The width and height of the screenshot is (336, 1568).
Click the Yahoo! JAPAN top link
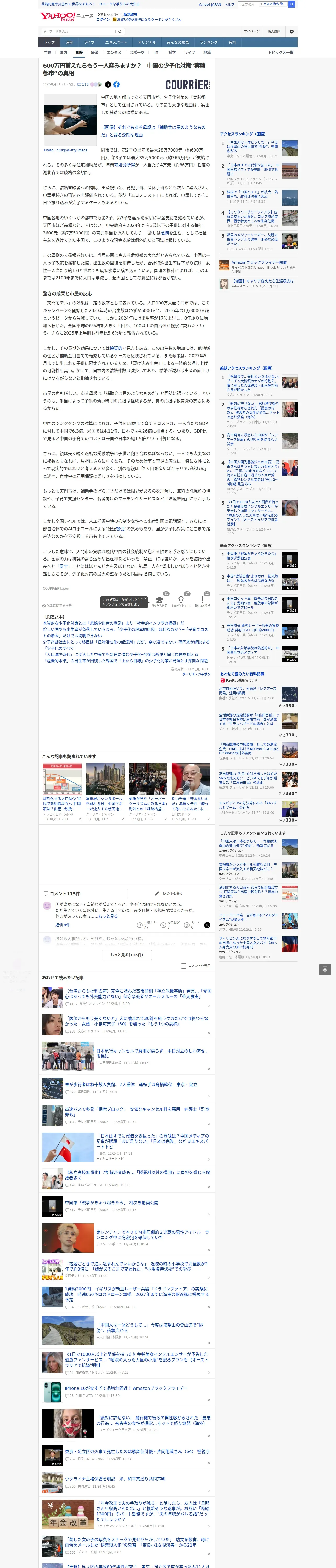pos(210,4)
